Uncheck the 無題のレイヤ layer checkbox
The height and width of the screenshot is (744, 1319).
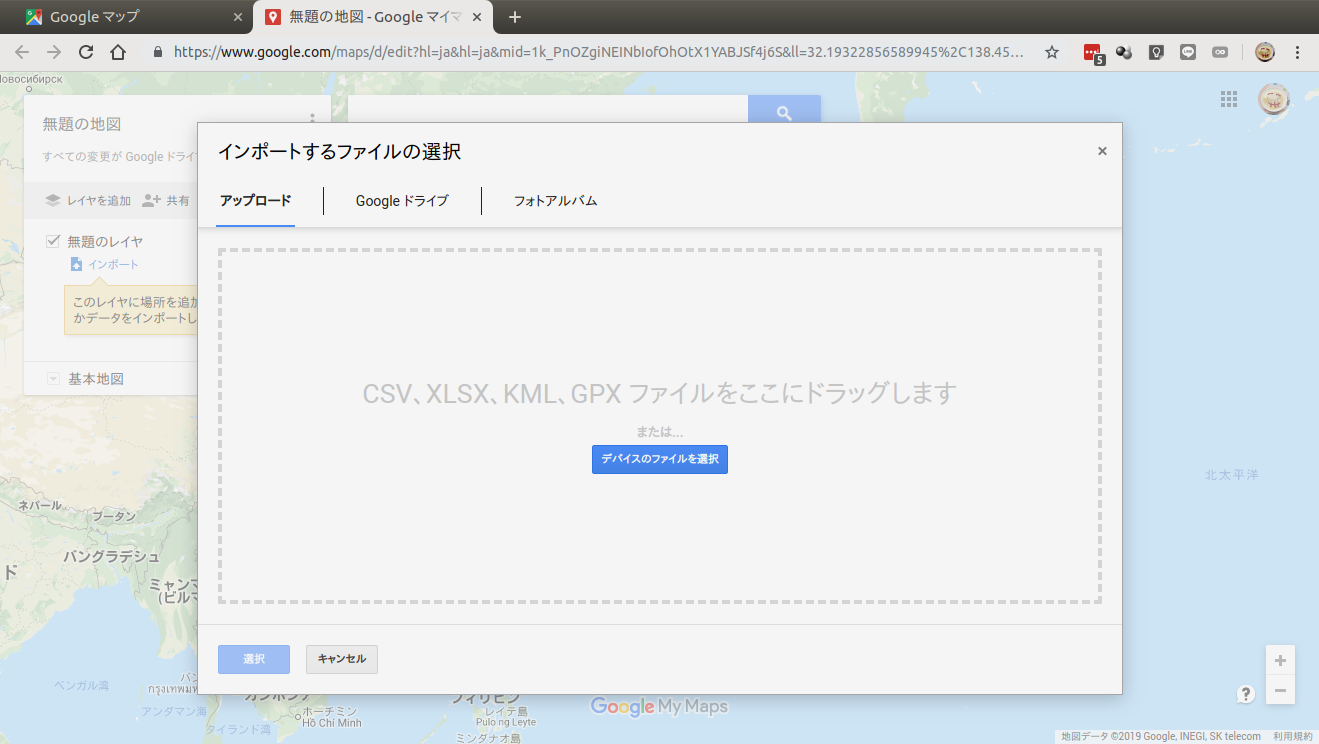pos(51,241)
